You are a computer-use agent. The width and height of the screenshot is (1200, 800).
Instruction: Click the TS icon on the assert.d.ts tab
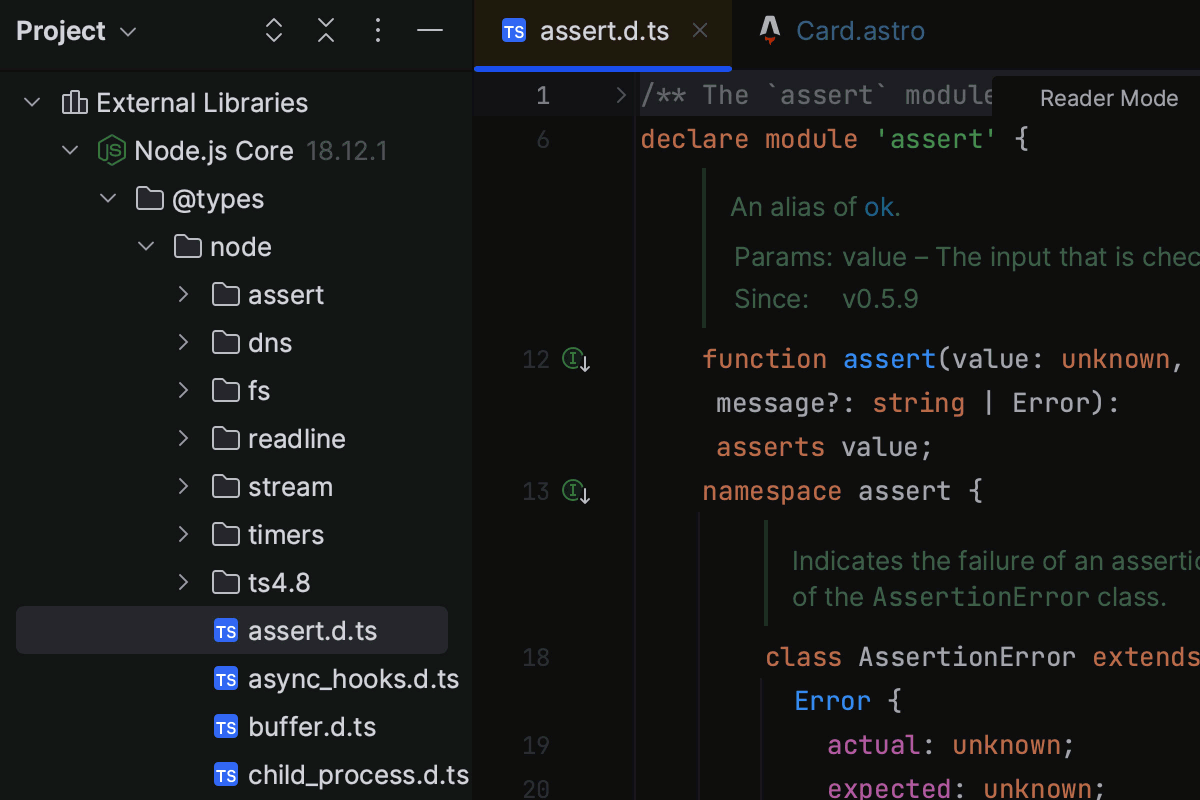click(514, 31)
